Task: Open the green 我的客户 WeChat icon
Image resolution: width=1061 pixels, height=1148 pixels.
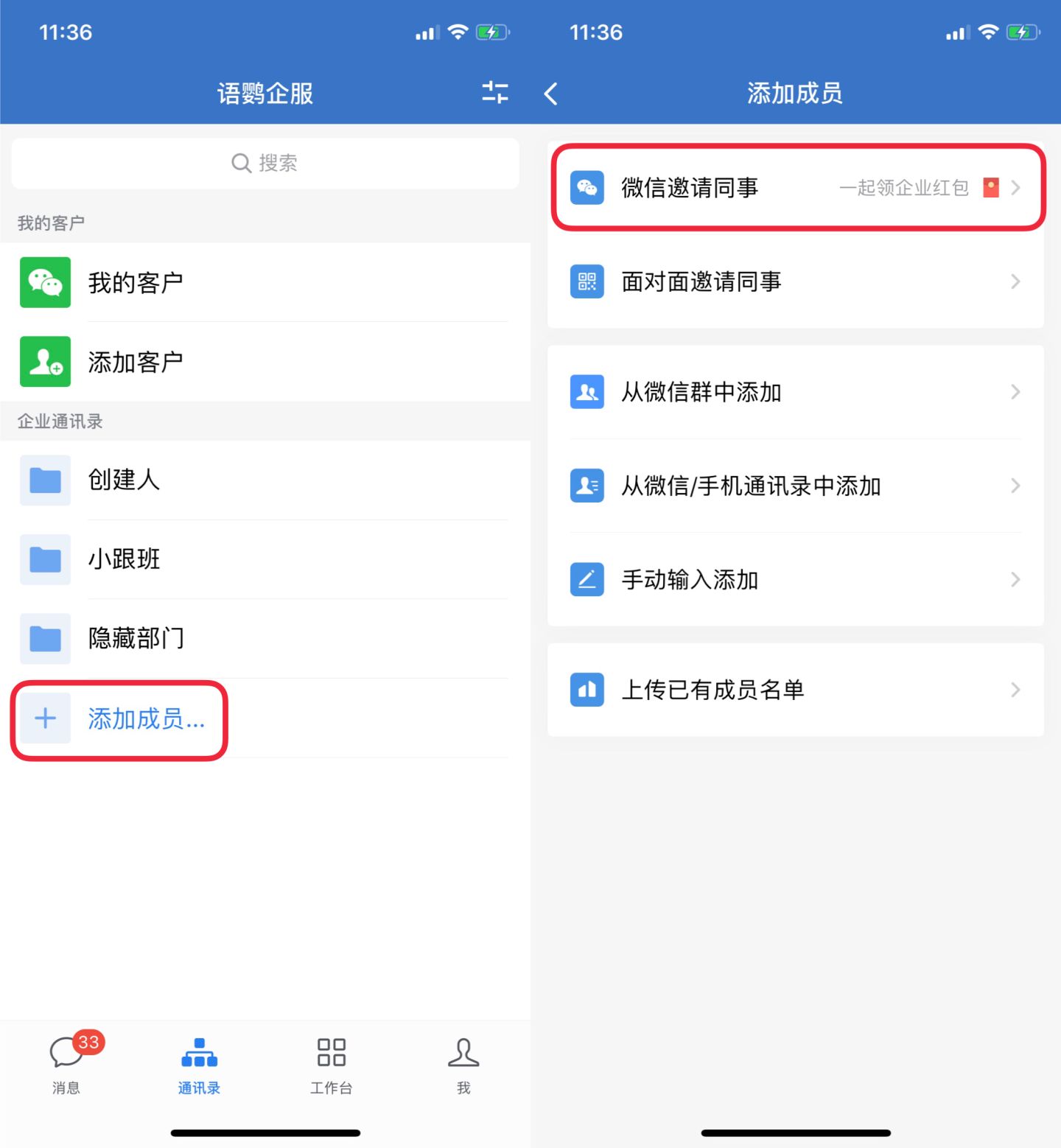Action: pos(45,282)
